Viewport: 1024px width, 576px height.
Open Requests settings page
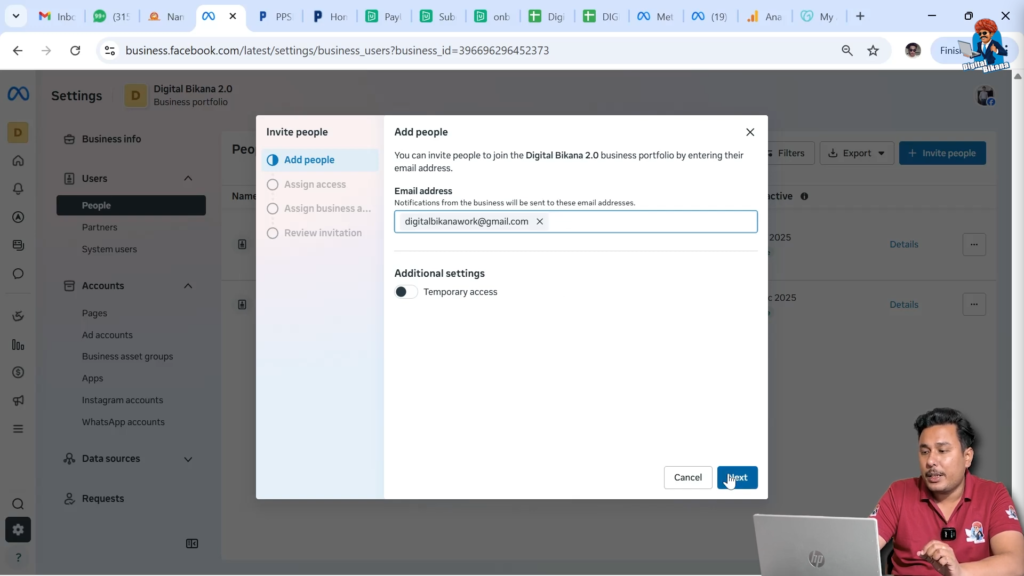coord(103,498)
